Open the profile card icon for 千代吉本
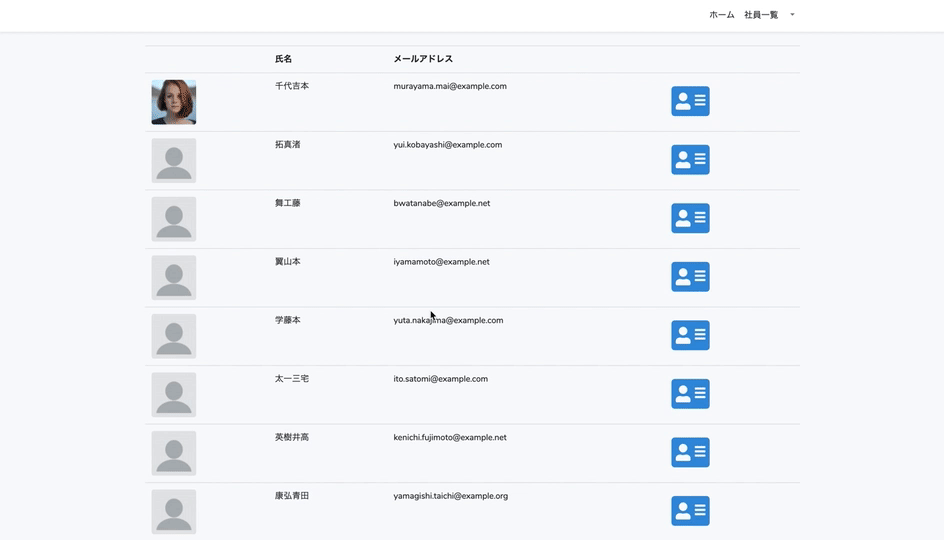Image resolution: width=944 pixels, height=540 pixels. pyautogui.click(x=690, y=101)
